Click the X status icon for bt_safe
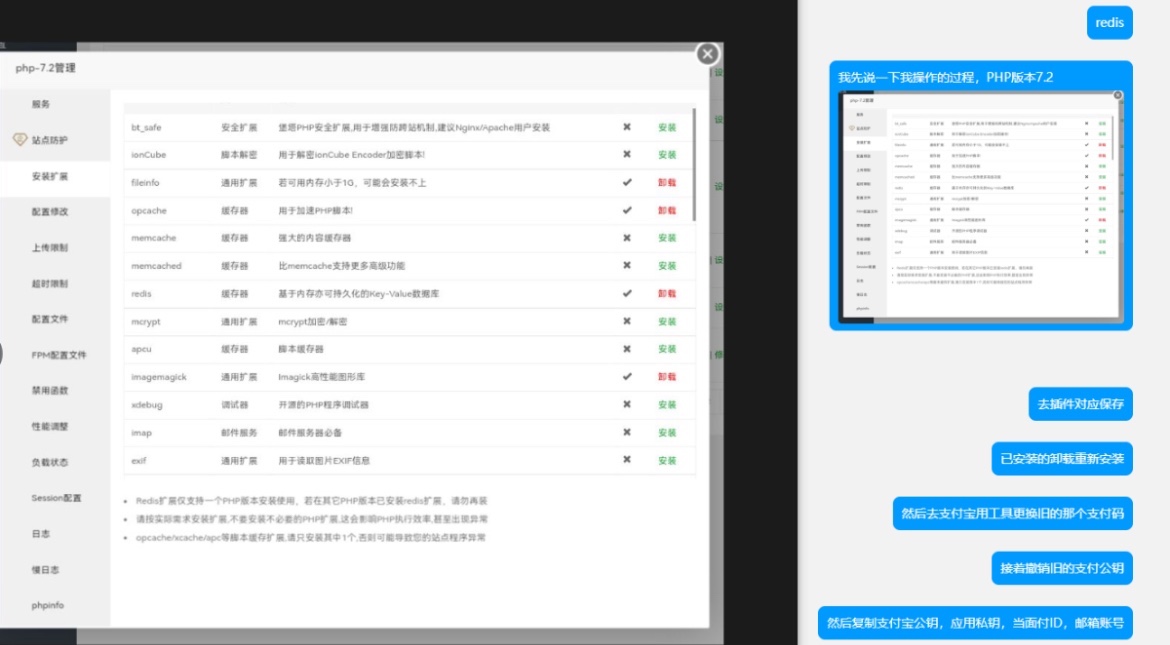 pos(627,127)
